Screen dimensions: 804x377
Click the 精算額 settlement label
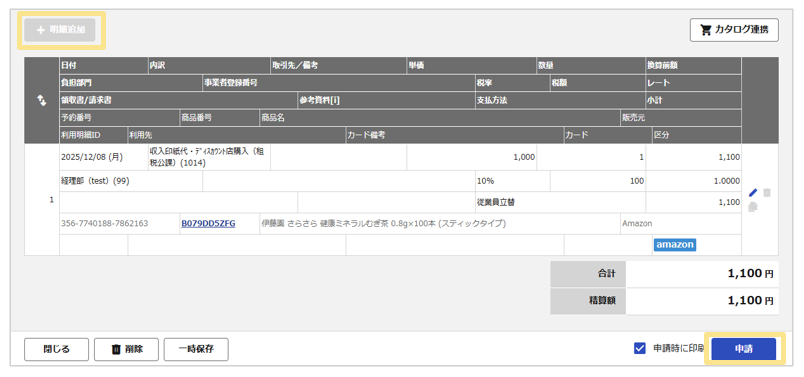point(588,301)
